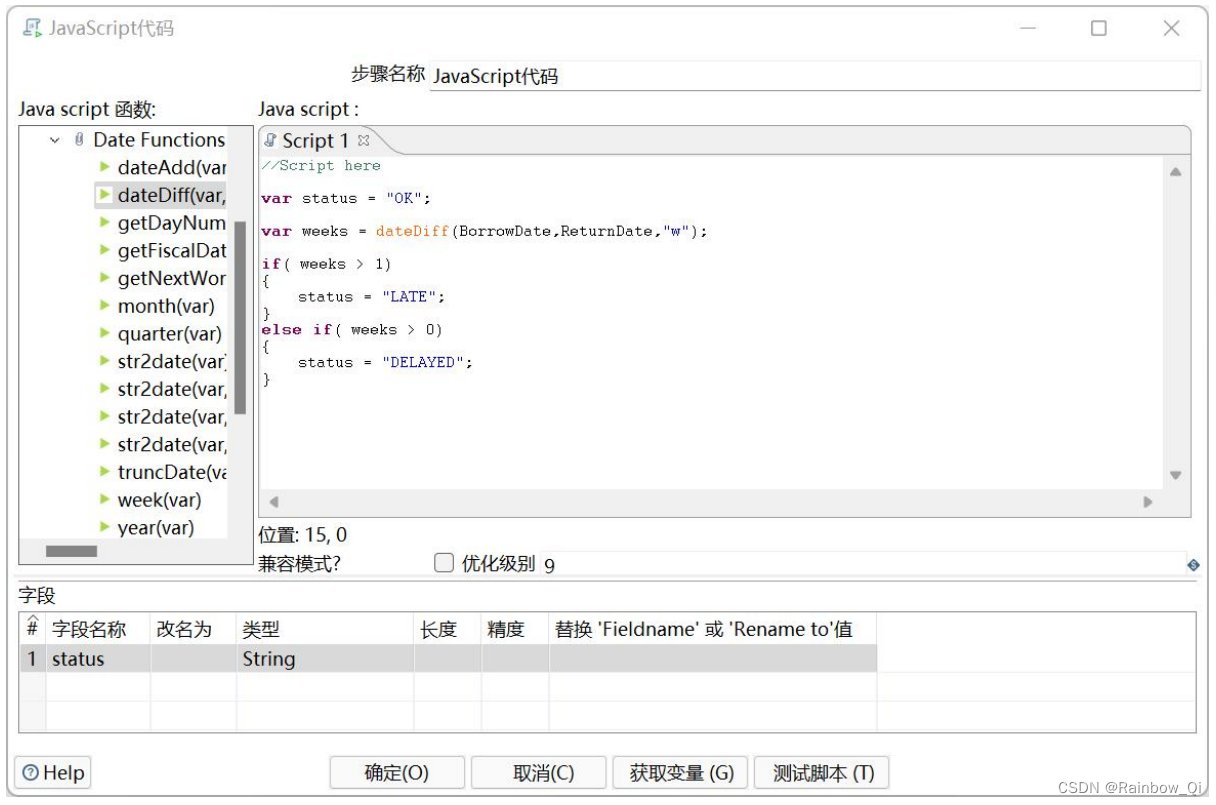Click the function tree horizontal scrollbar
The image size is (1216, 805).
[72, 551]
